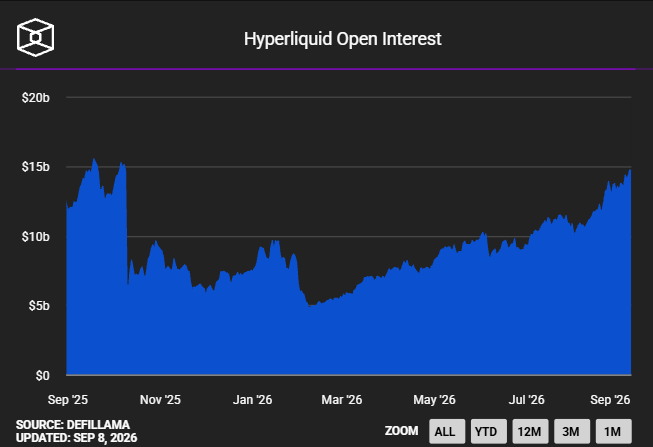Screen dimensions: 653x447
Task: Click the Jan '26 date label
Action: tap(252, 400)
